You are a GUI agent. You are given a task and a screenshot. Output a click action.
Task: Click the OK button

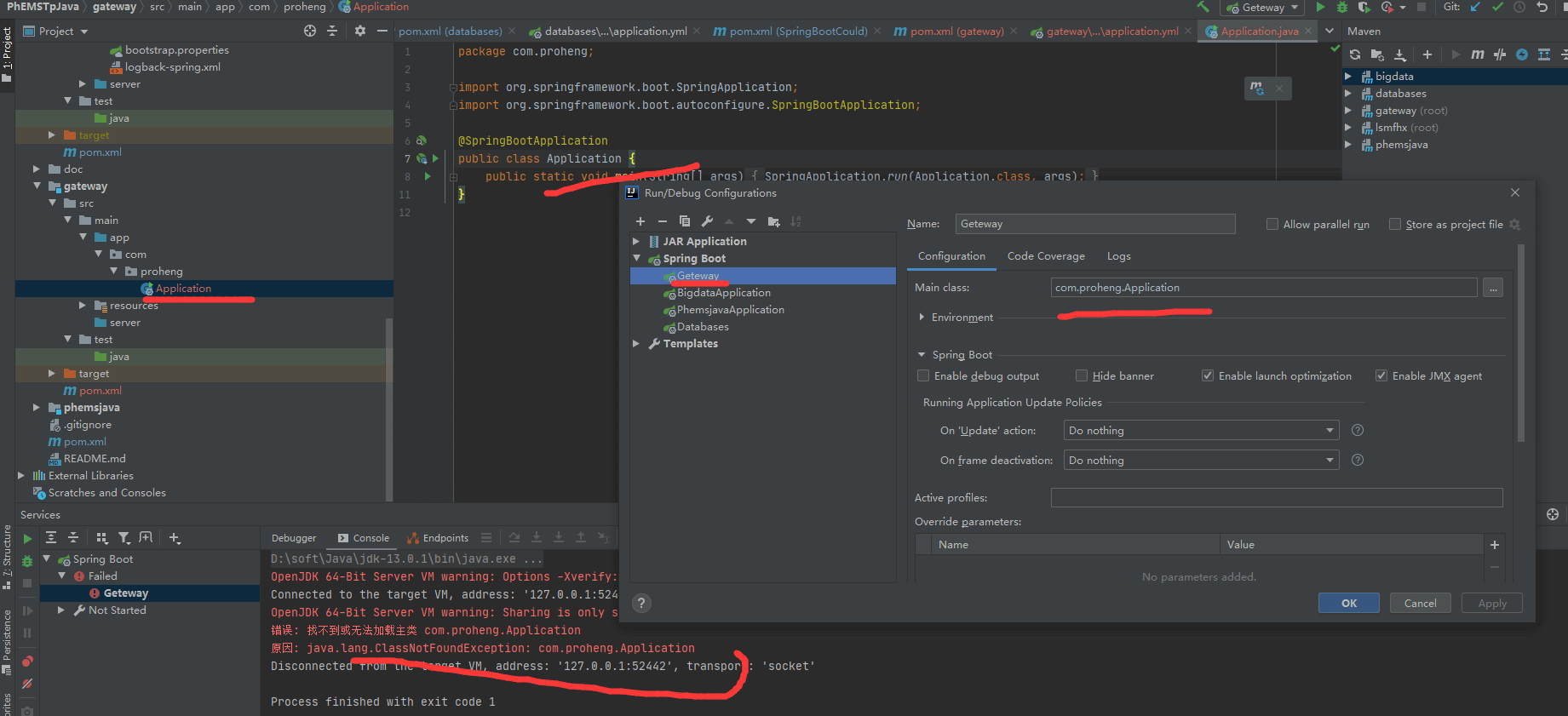1348,603
